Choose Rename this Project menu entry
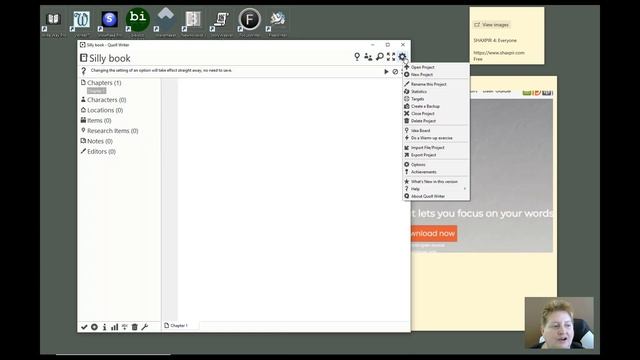Viewport: 640px width, 360px height. (x=435, y=84)
